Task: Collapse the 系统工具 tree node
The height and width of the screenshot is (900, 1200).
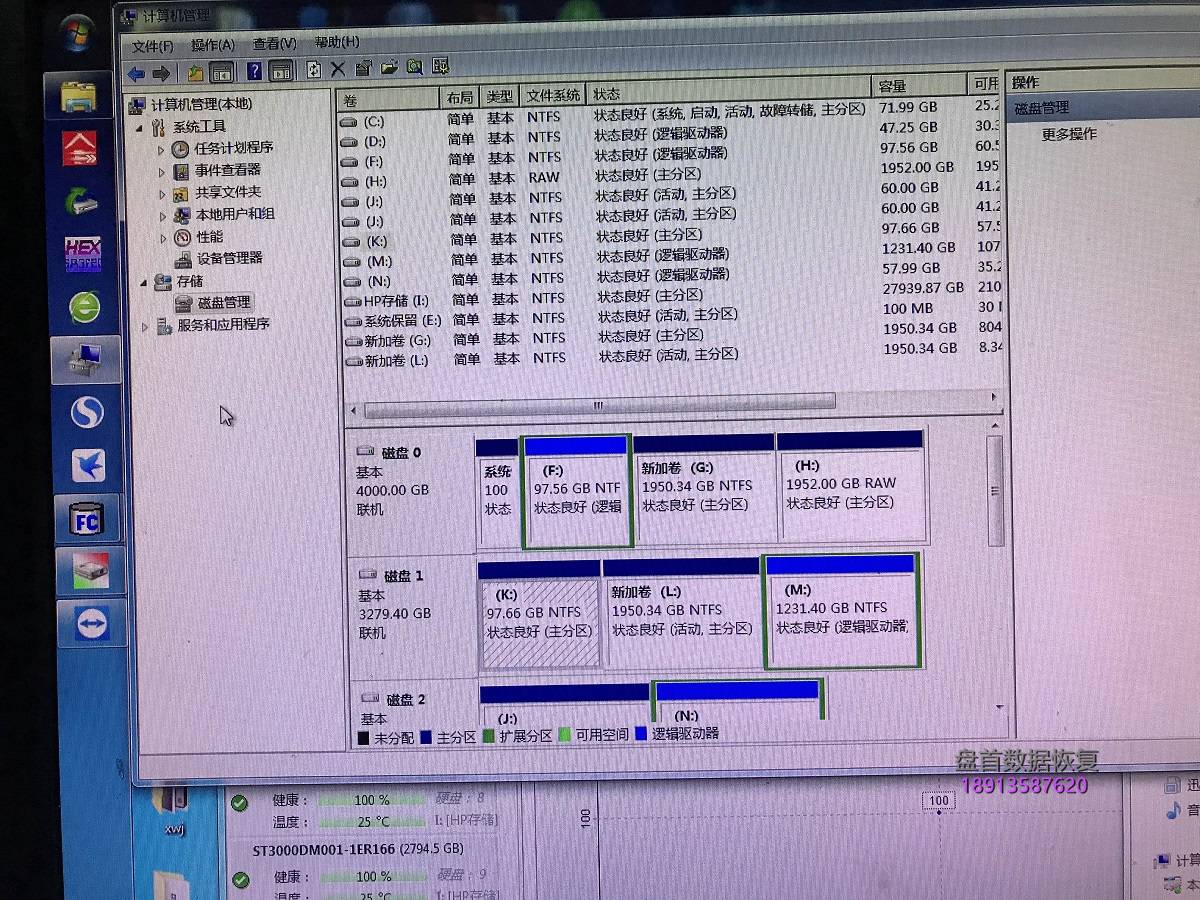Action: (x=139, y=127)
